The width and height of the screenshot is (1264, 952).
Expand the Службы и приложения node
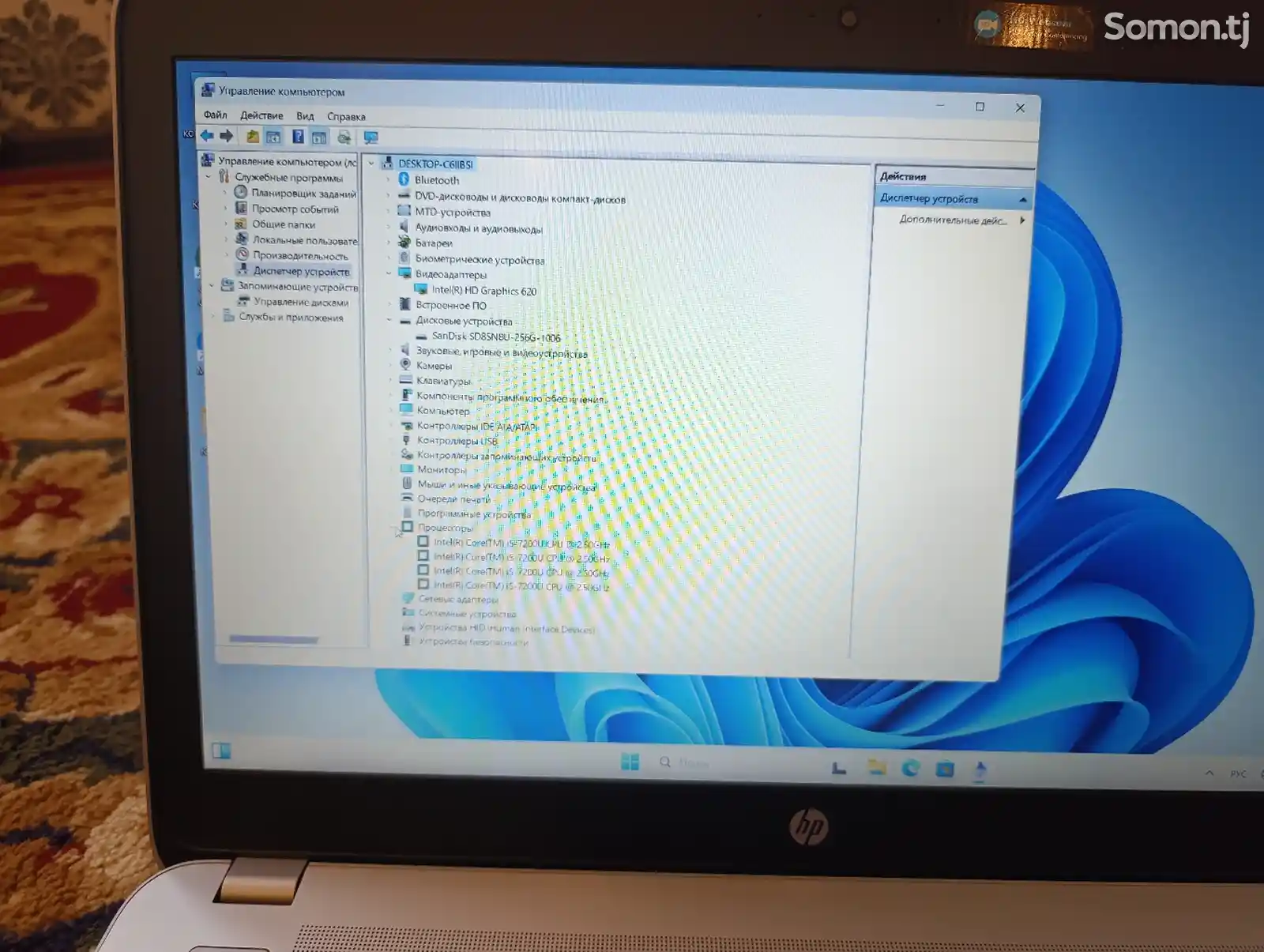pyautogui.click(x=213, y=316)
